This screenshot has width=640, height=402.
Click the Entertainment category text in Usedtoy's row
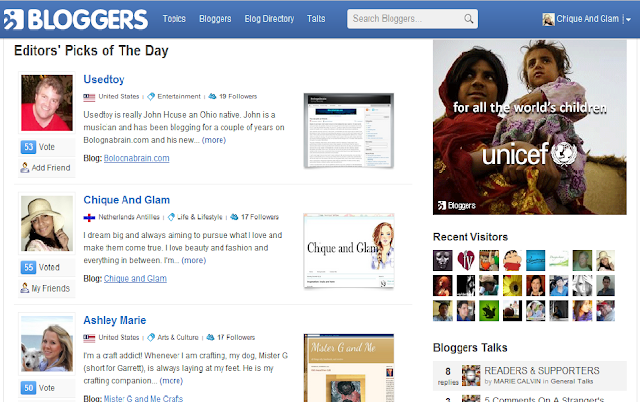[179, 96]
